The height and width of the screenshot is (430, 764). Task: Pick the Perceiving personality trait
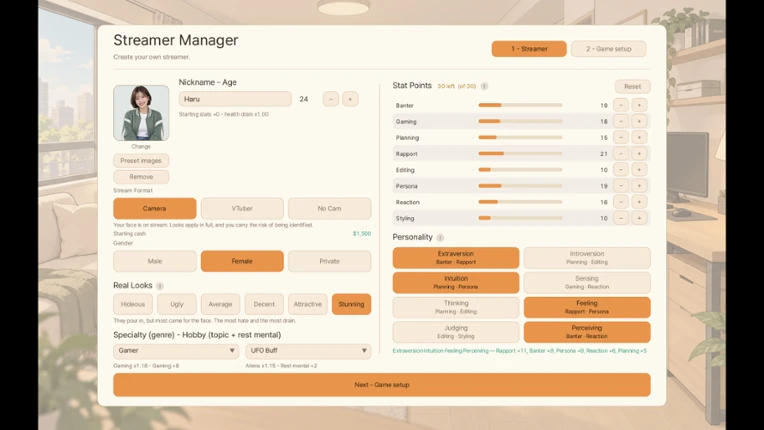587,332
